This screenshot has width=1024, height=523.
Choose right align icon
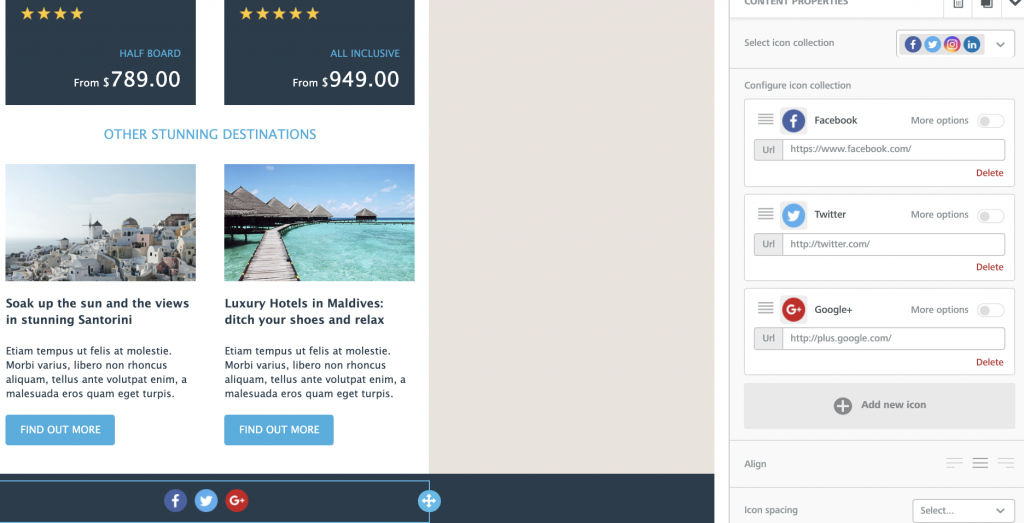(1006, 463)
